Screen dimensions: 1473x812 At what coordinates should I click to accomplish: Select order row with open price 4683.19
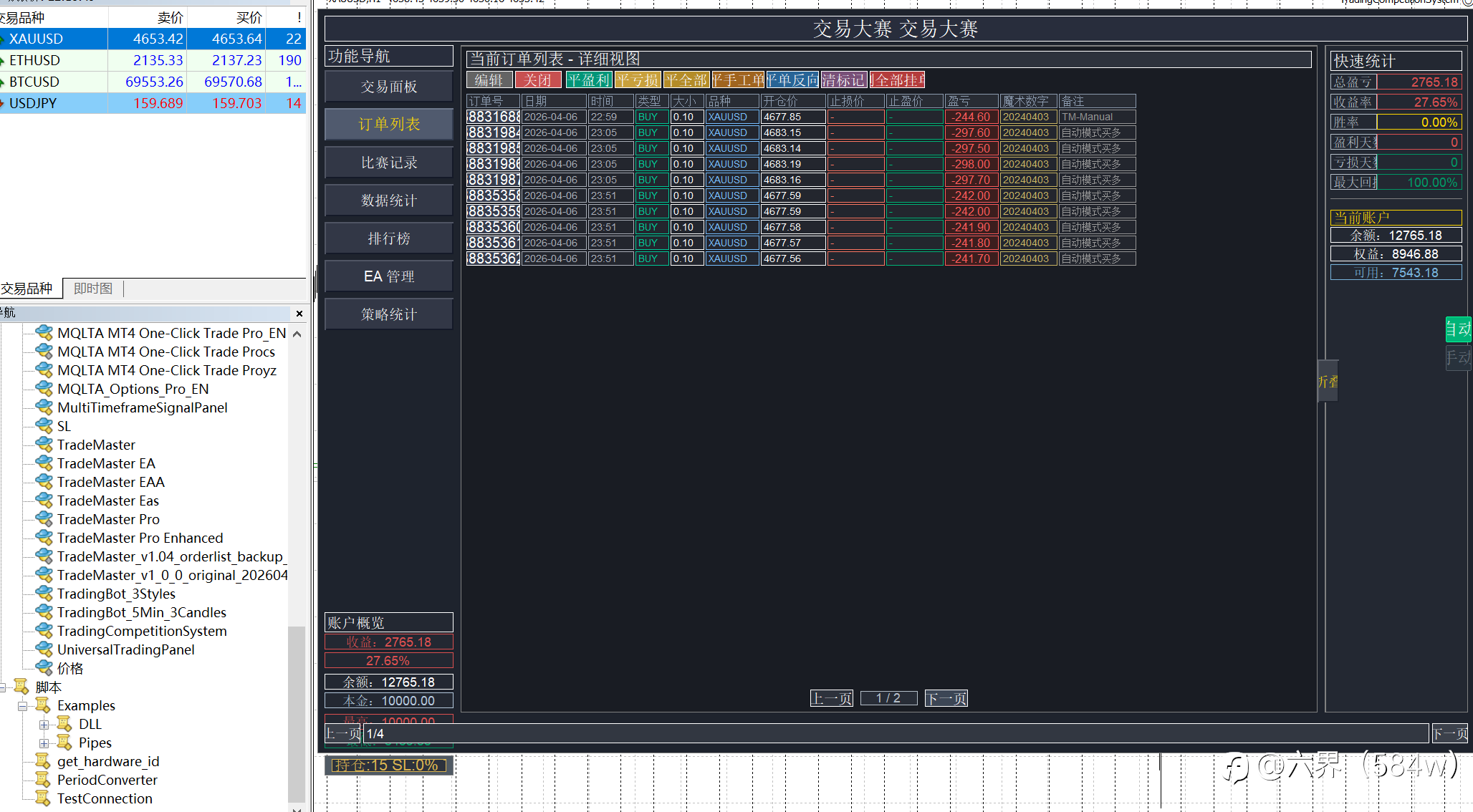(792, 164)
